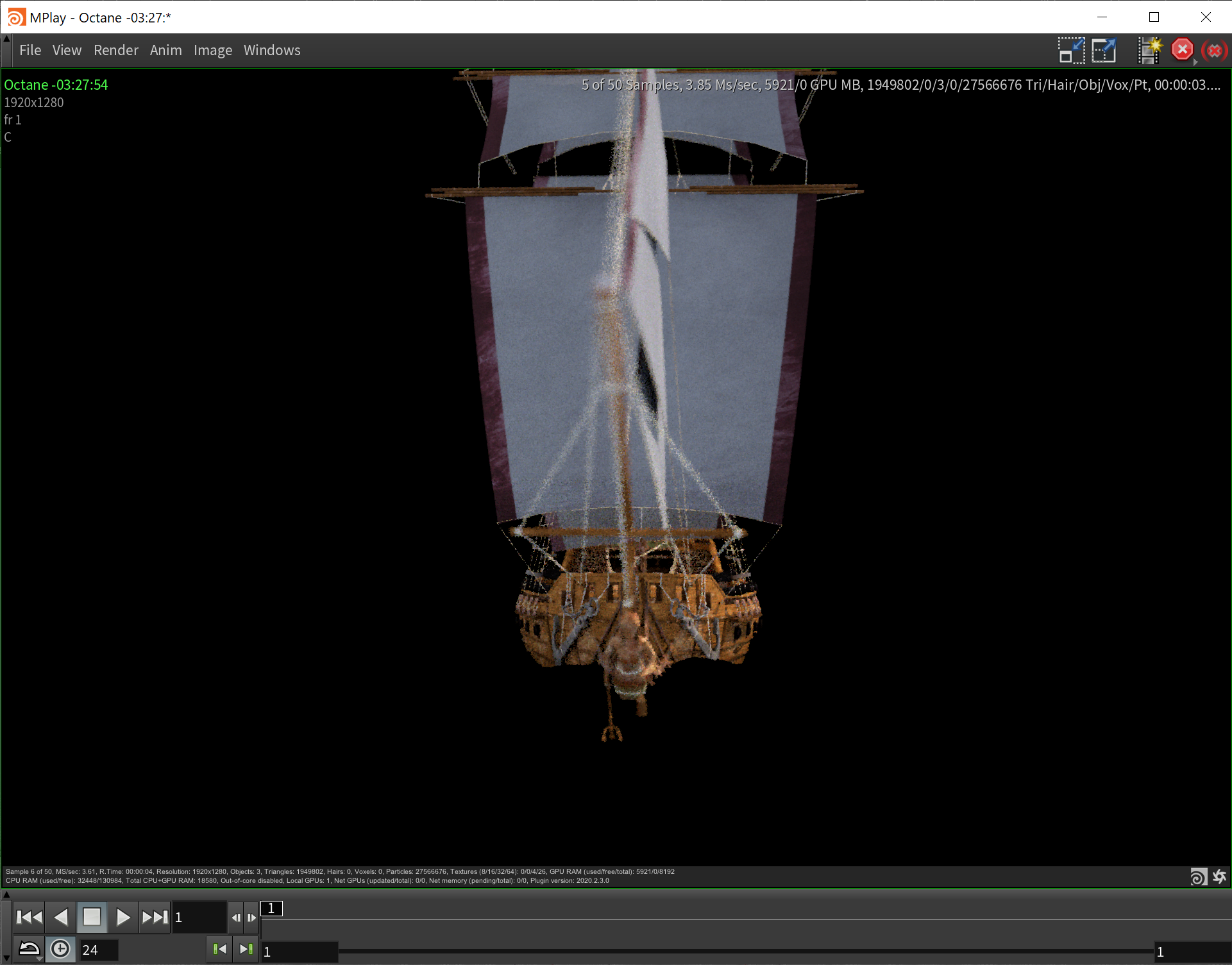Click the timeline slider track

click(x=744, y=951)
